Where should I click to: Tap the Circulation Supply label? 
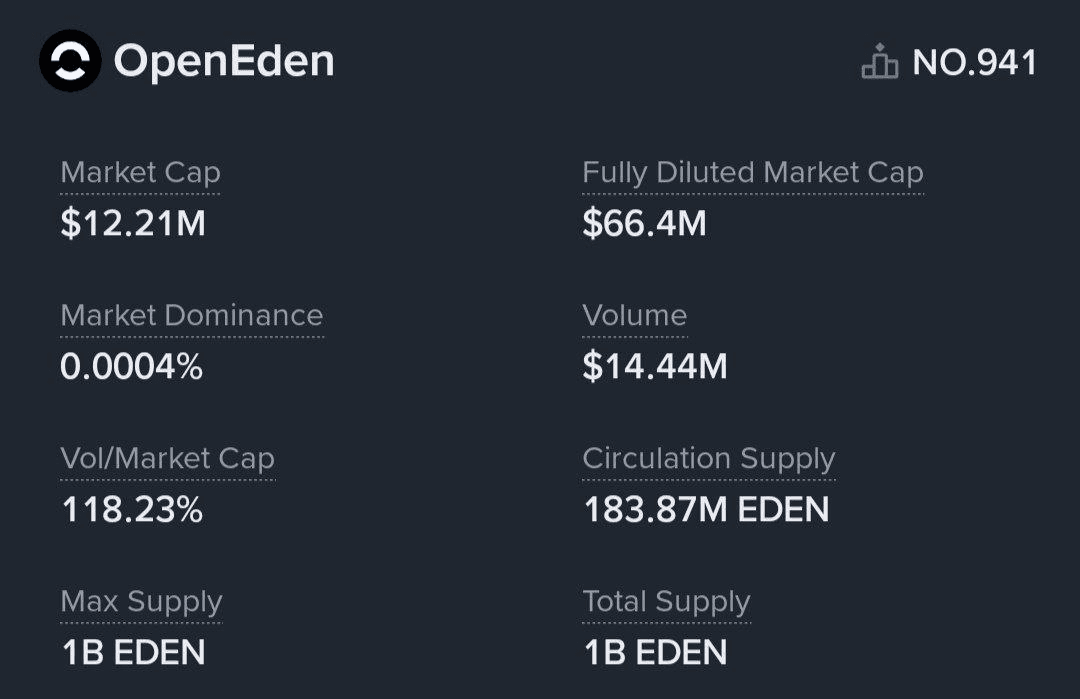(709, 458)
